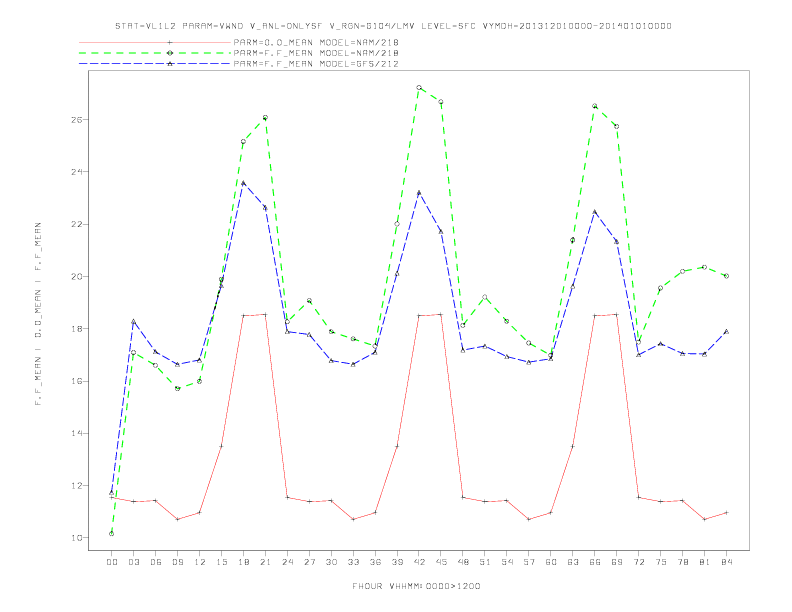The height and width of the screenshot is (612, 792).
Task: Click the chart title line starting STAT=VL1L2
Action: click(x=393, y=26)
